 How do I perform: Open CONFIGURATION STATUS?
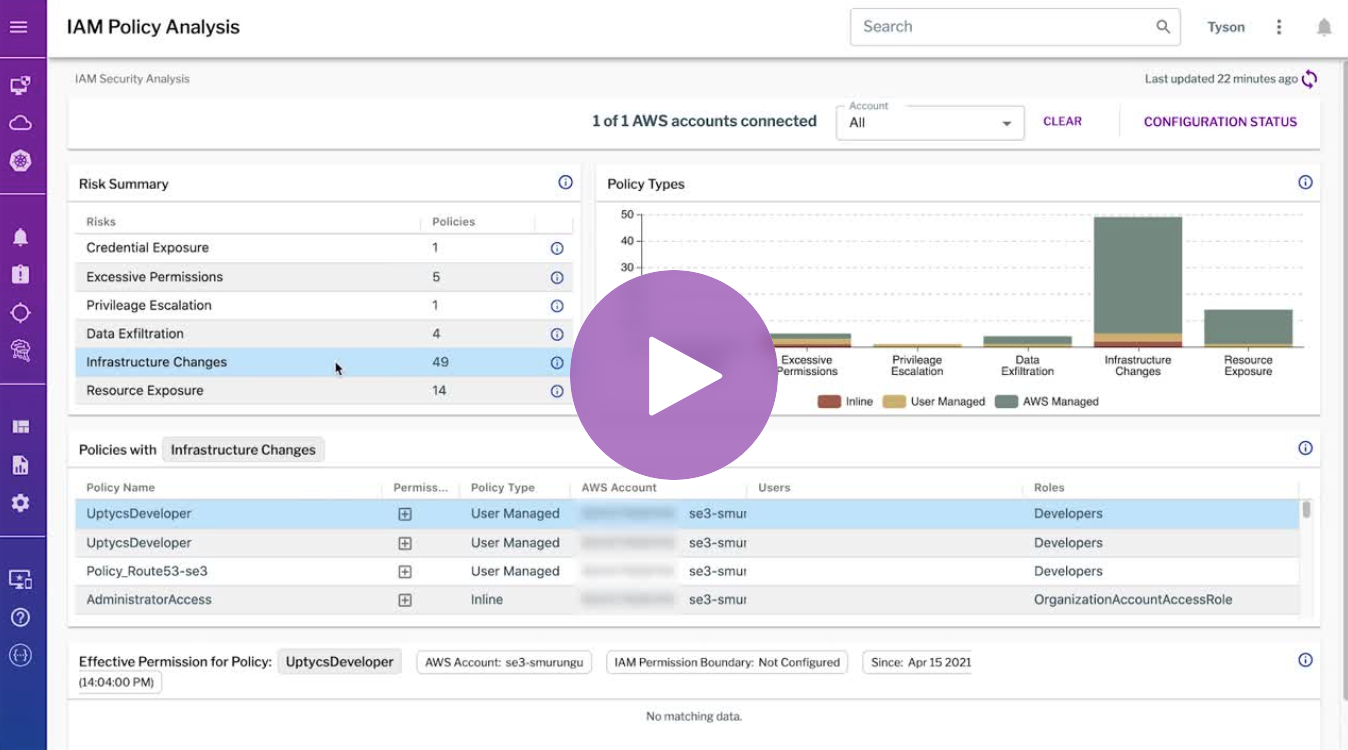click(1220, 122)
